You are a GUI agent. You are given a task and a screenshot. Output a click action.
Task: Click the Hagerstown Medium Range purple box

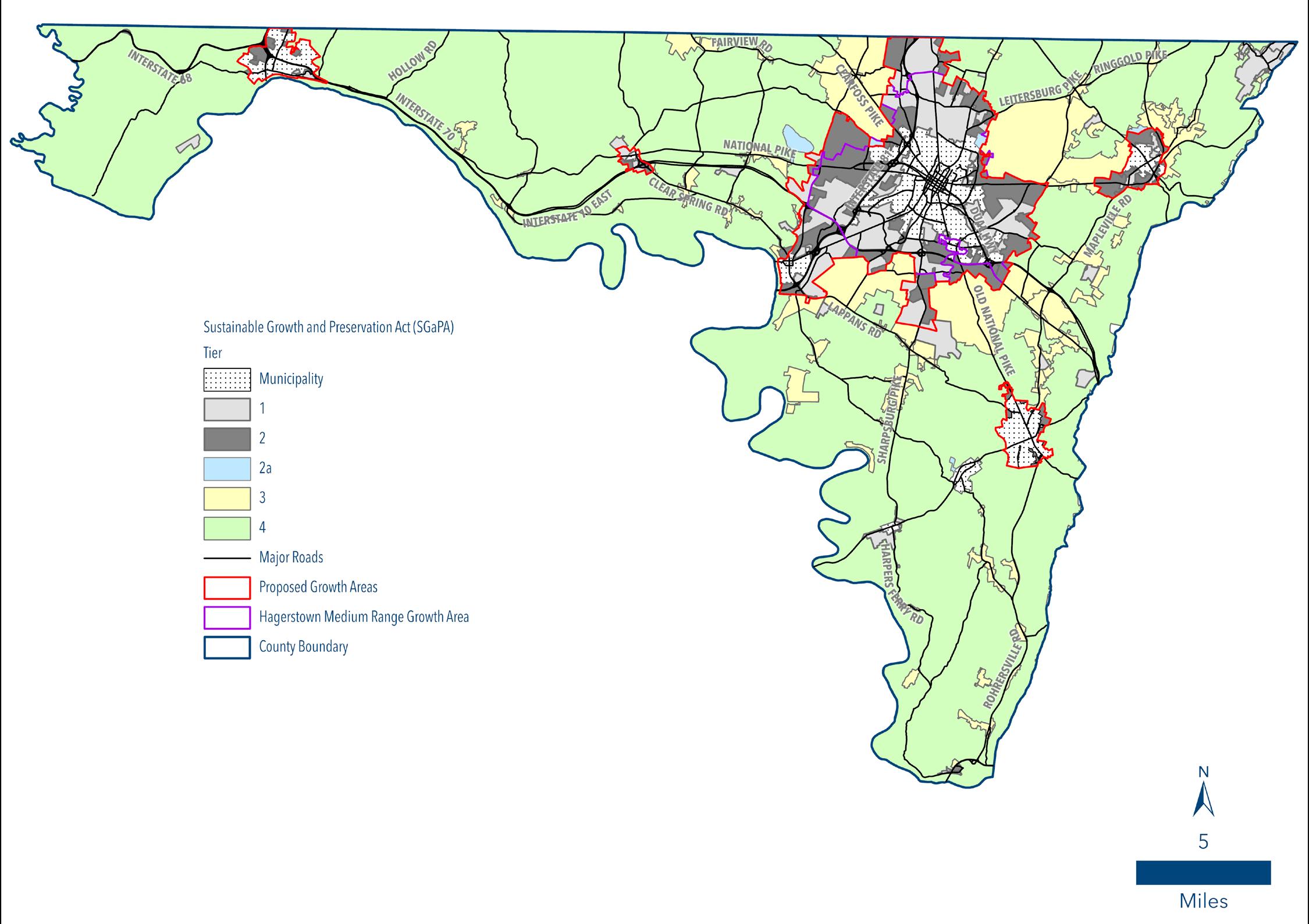[227, 617]
